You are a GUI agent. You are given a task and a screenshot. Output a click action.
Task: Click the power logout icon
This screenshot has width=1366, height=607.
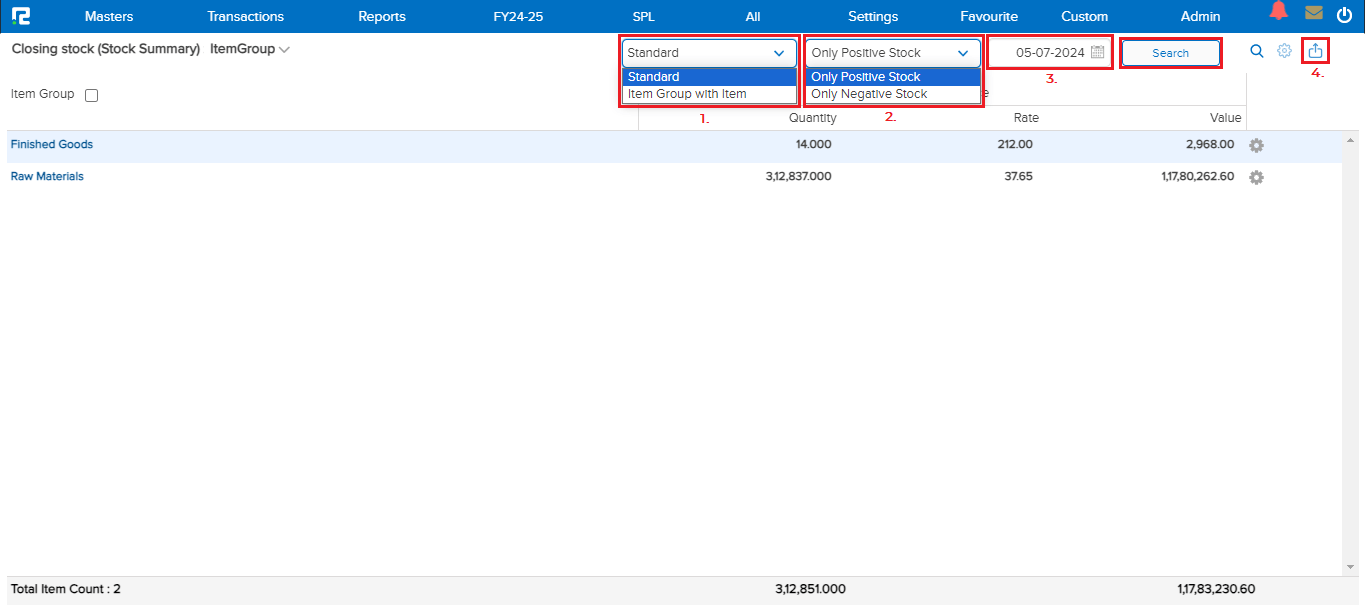pyautogui.click(x=1344, y=14)
